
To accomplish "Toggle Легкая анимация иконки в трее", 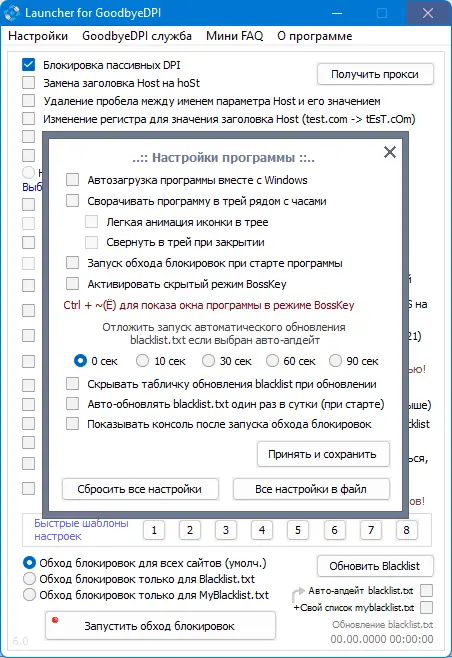I will [x=91, y=222].
